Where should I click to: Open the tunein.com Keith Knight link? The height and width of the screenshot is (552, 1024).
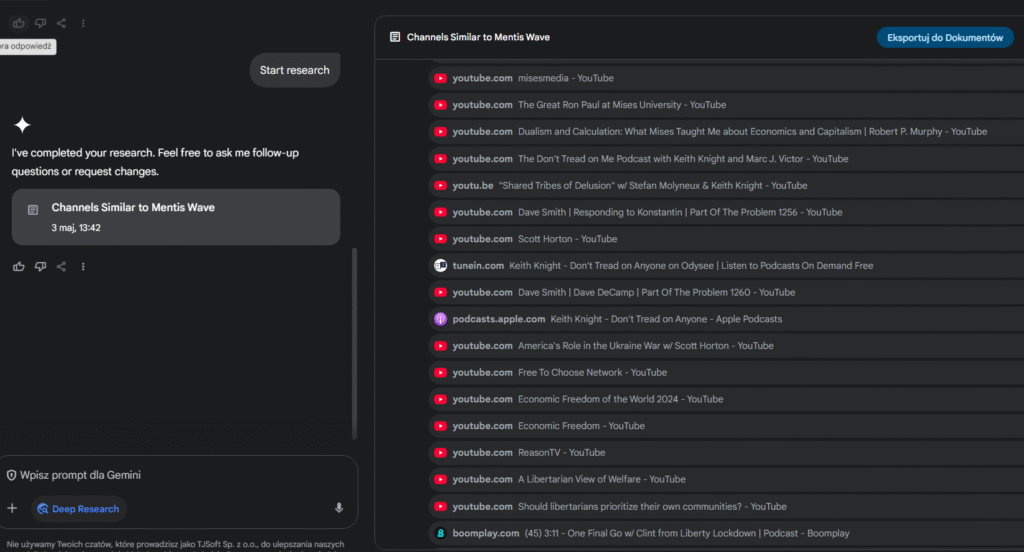(726, 266)
